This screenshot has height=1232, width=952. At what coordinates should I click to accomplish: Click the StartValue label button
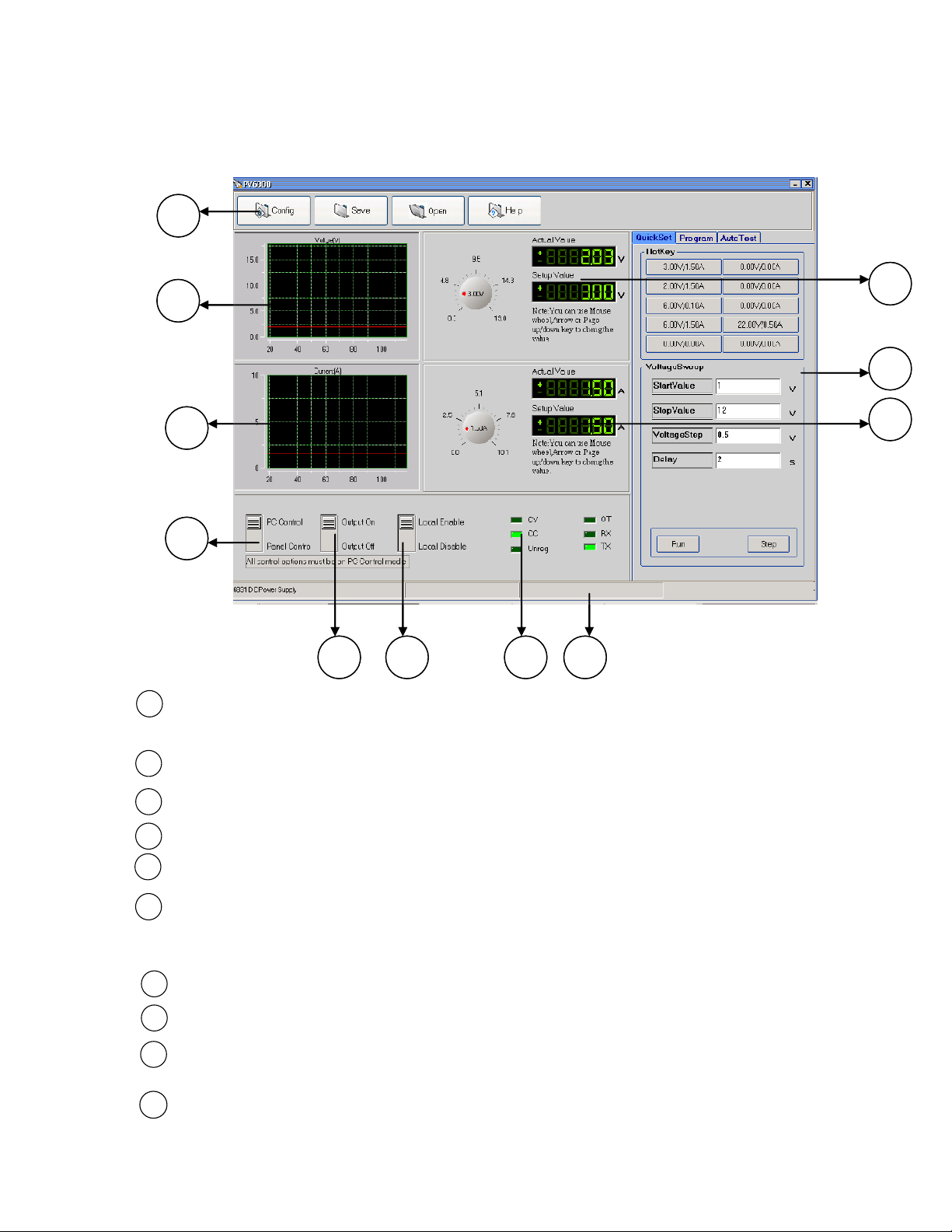pos(682,386)
